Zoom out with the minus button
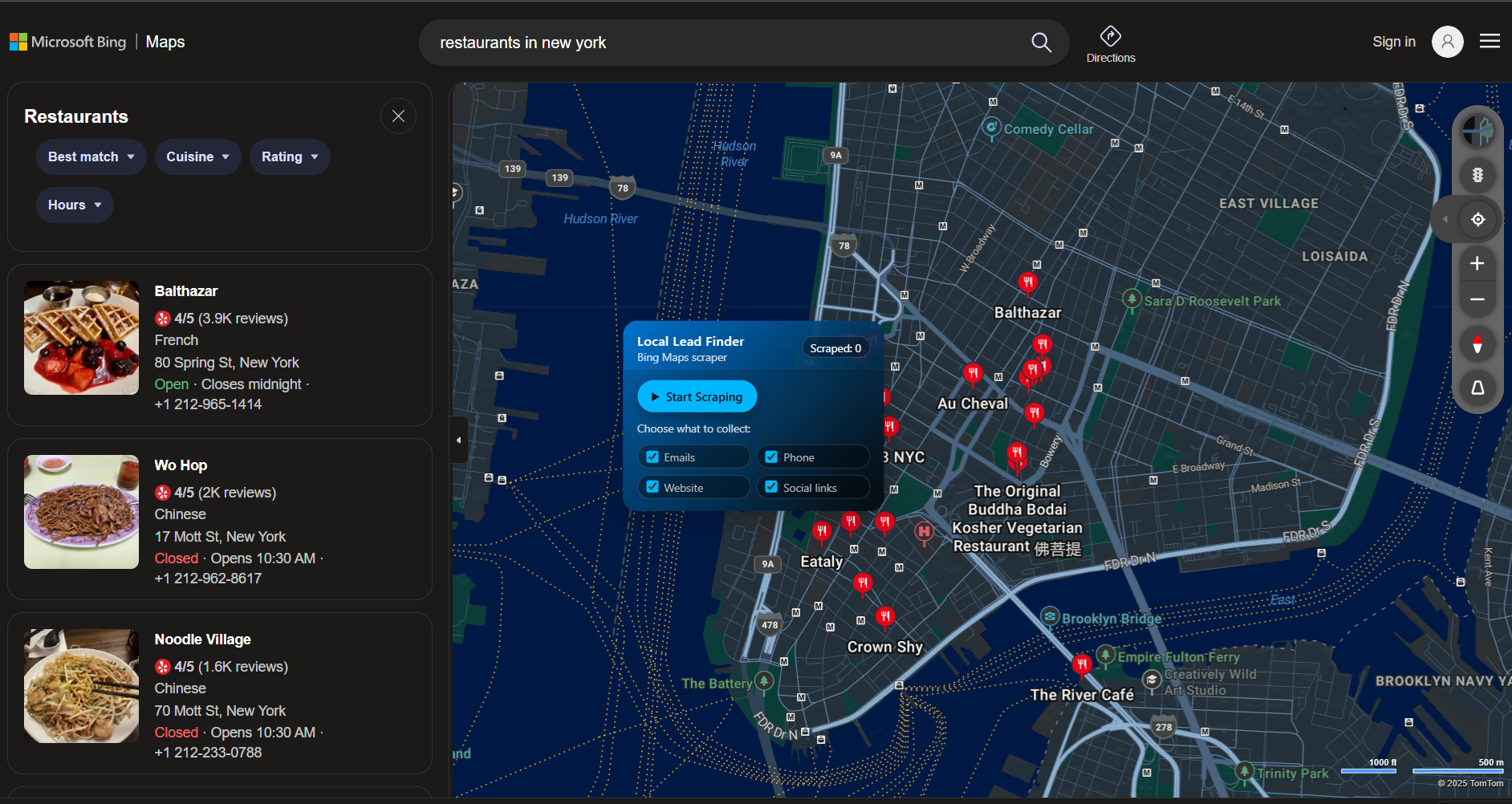The width and height of the screenshot is (1512, 804). coord(1477,300)
